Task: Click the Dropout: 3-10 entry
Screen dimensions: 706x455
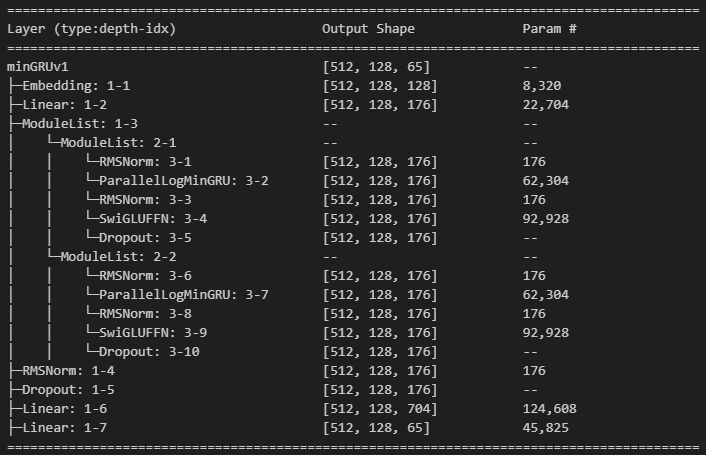Action: 149,351
